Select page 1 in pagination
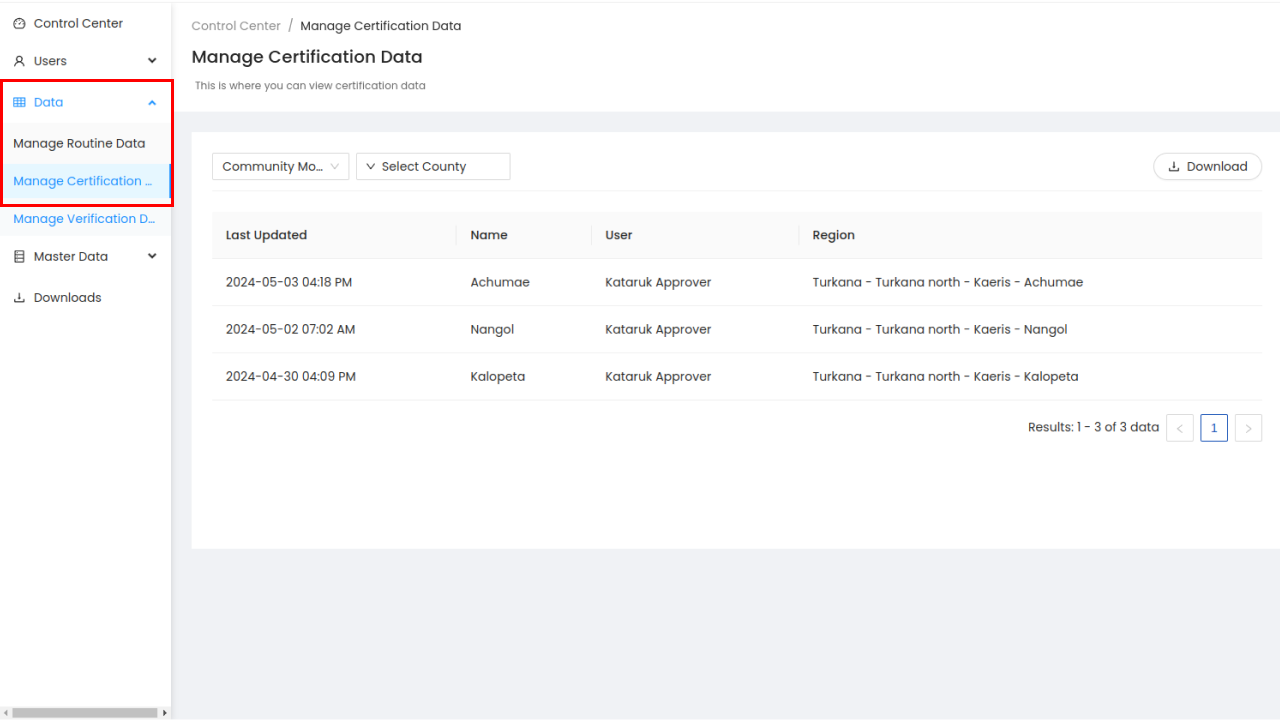1280x720 pixels. click(x=1214, y=428)
